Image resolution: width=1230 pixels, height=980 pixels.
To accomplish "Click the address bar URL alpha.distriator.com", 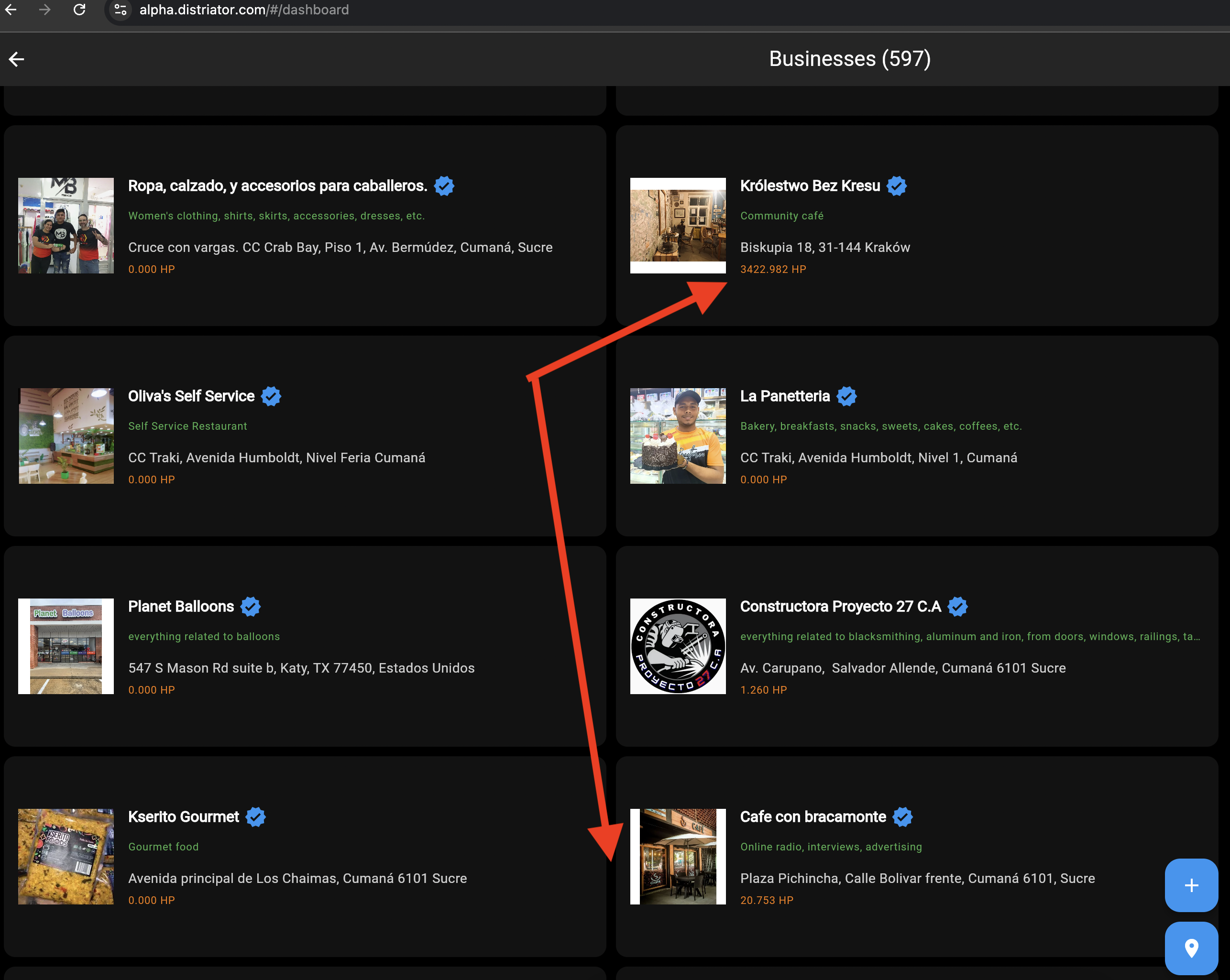I will point(243,10).
